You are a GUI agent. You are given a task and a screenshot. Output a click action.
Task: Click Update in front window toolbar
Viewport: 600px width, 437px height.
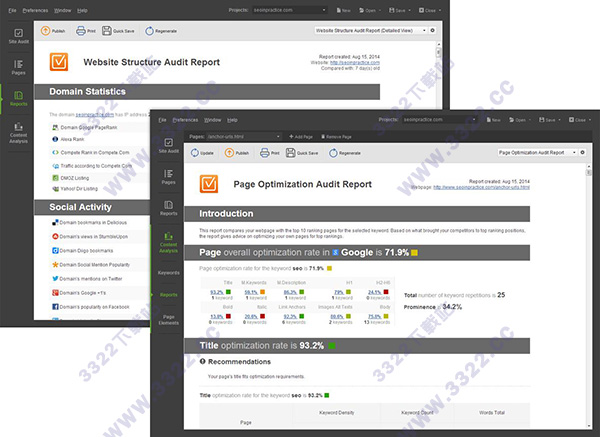coord(202,153)
